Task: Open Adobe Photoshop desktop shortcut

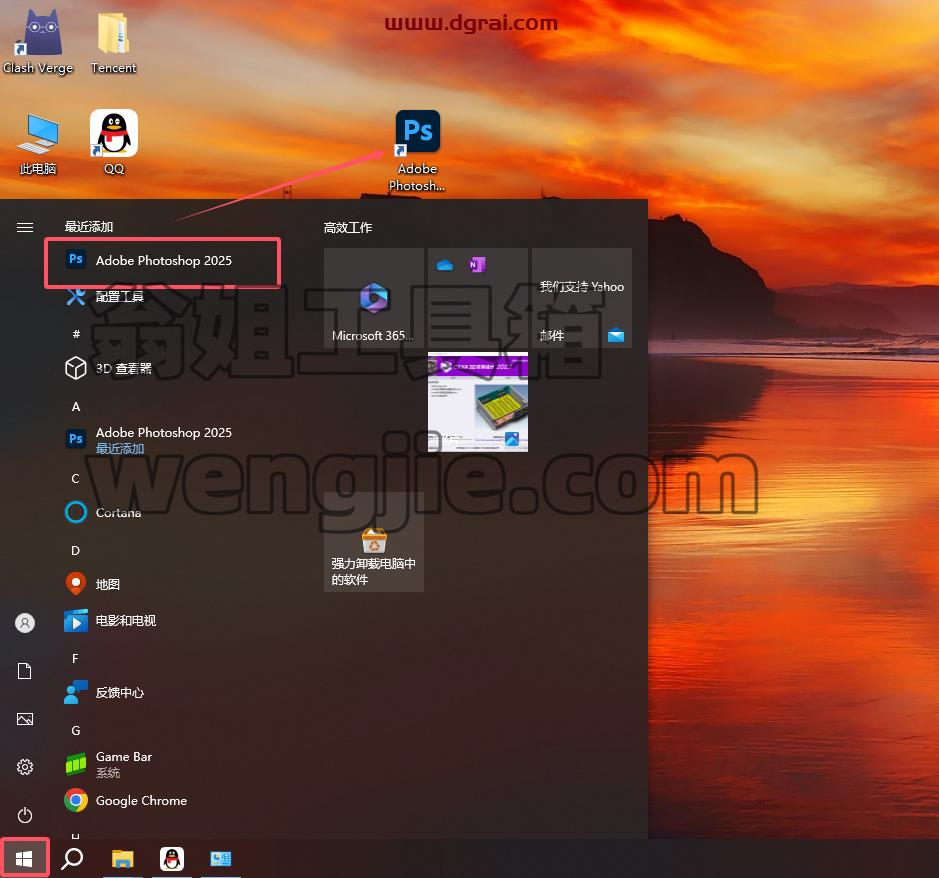Action: tap(417, 151)
